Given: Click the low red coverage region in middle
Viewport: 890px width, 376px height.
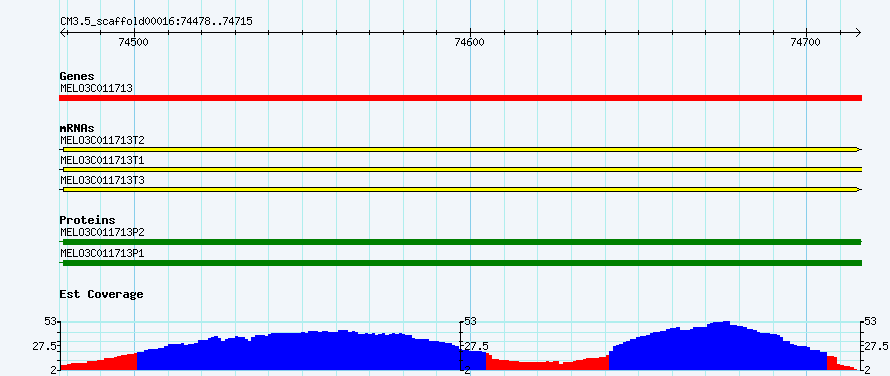Looking at the screenshot, I should (x=547, y=365).
